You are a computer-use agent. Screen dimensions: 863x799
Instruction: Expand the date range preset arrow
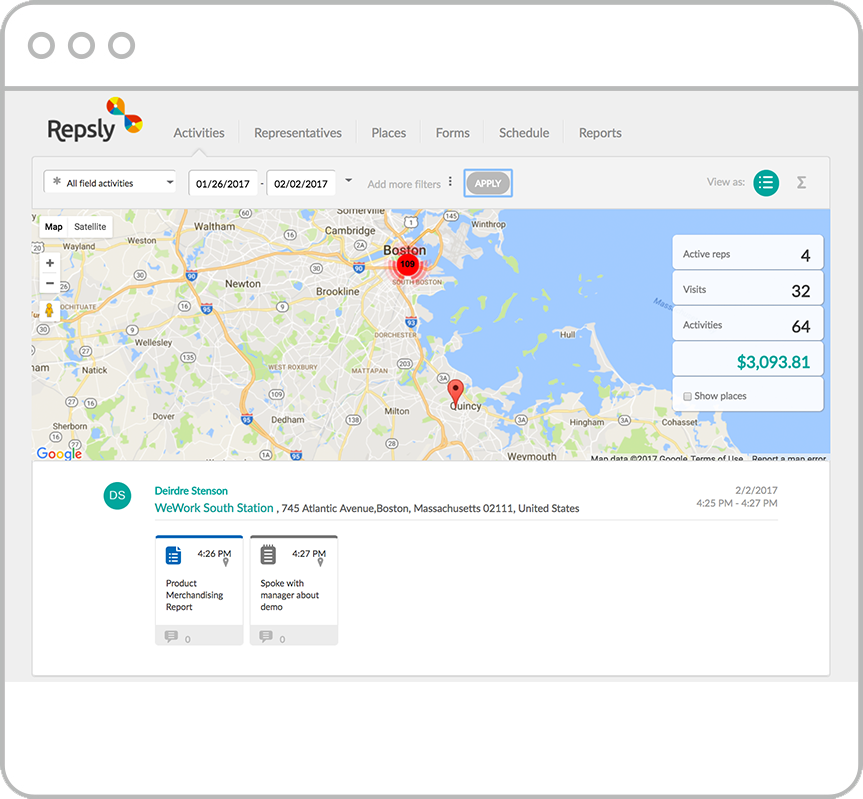tap(348, 180)
